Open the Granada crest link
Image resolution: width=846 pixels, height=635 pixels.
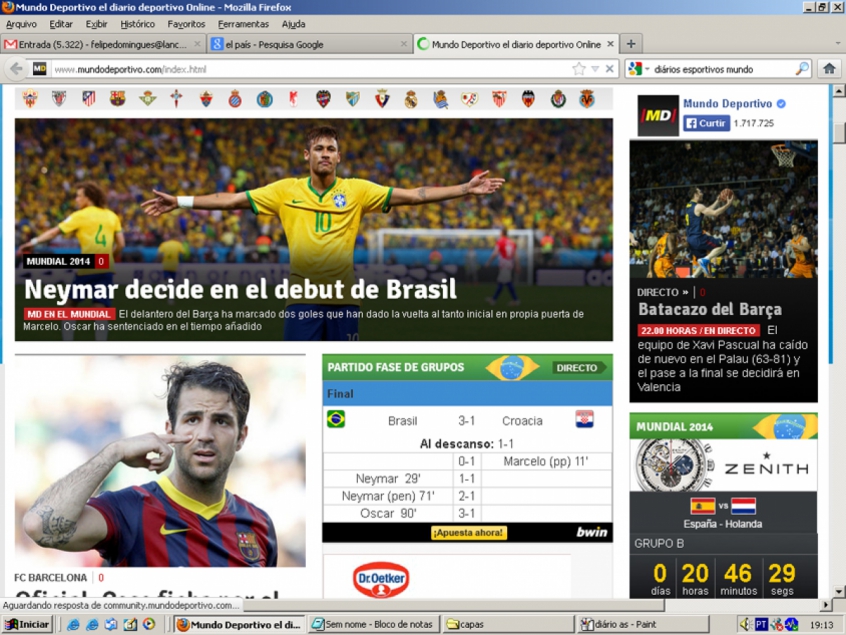point(294,99)
